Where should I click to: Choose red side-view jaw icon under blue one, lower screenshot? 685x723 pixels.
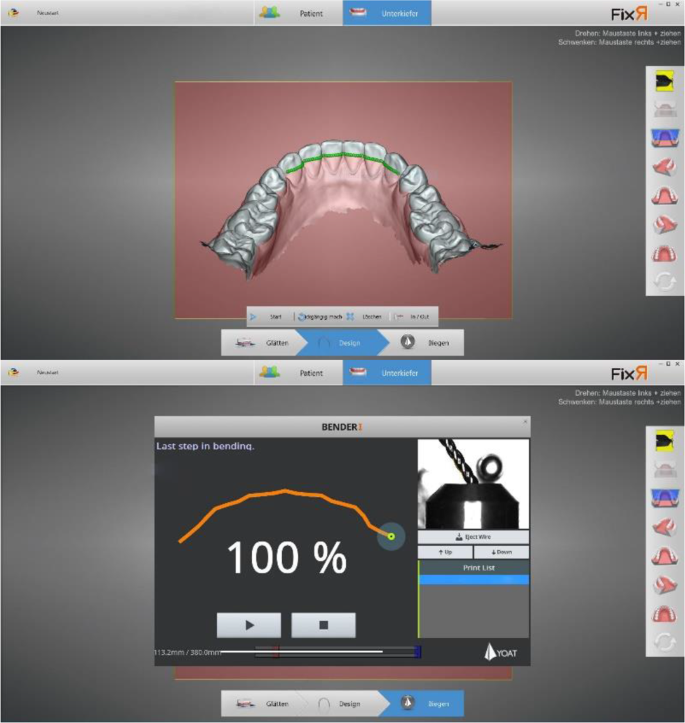[664, 527]
